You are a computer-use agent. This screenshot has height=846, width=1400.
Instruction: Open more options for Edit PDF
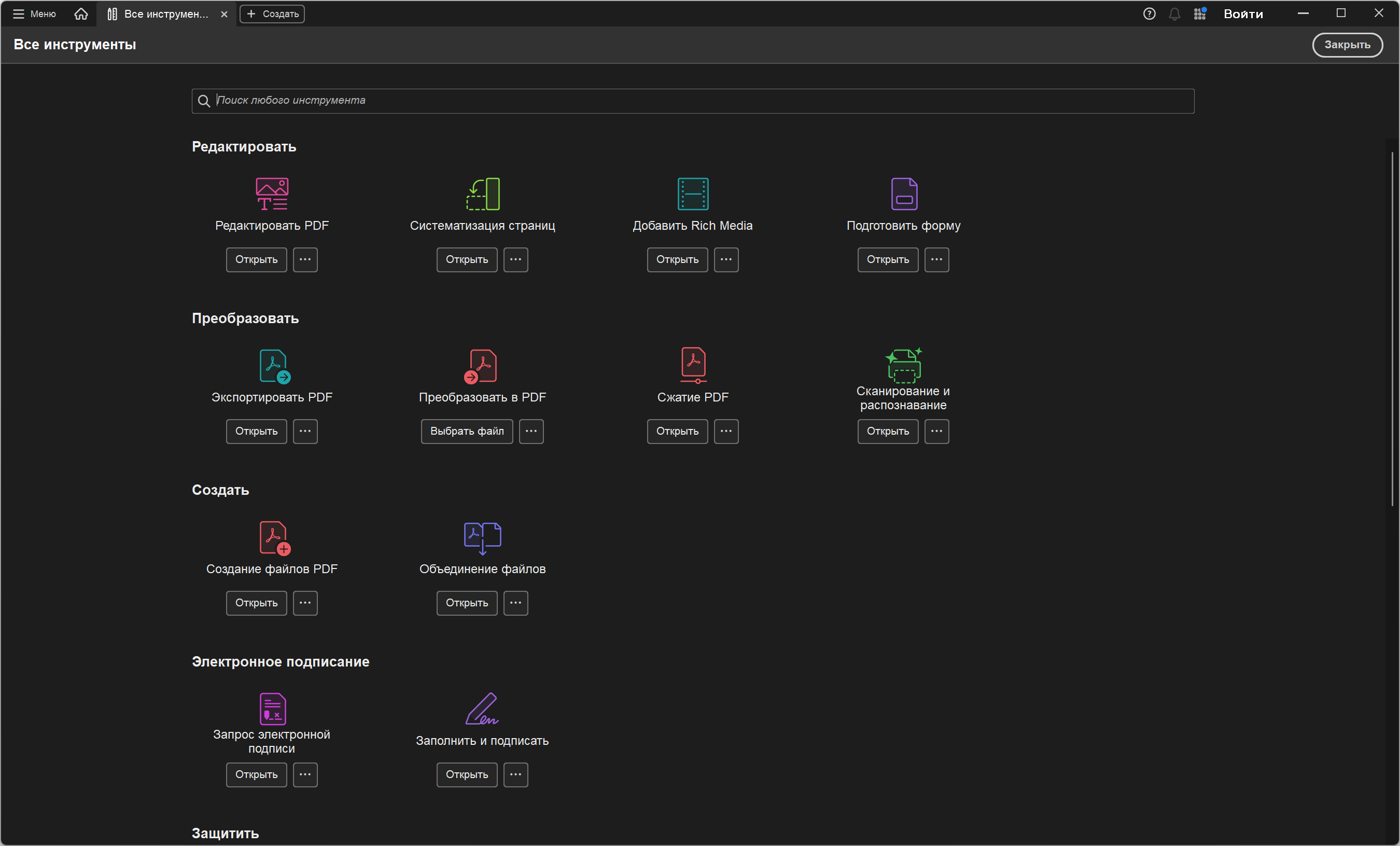[305, 259]
